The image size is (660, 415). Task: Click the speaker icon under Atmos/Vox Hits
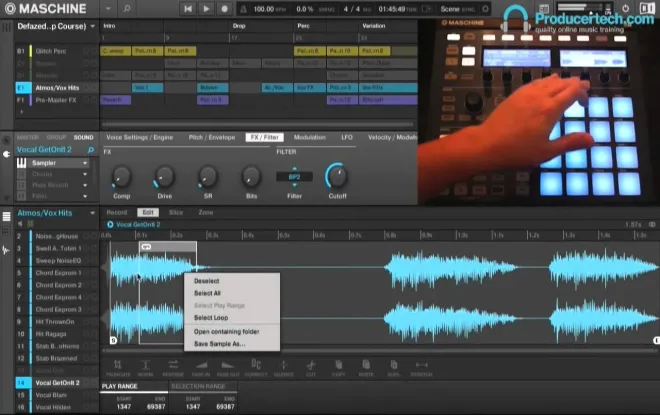click(20, 224)
